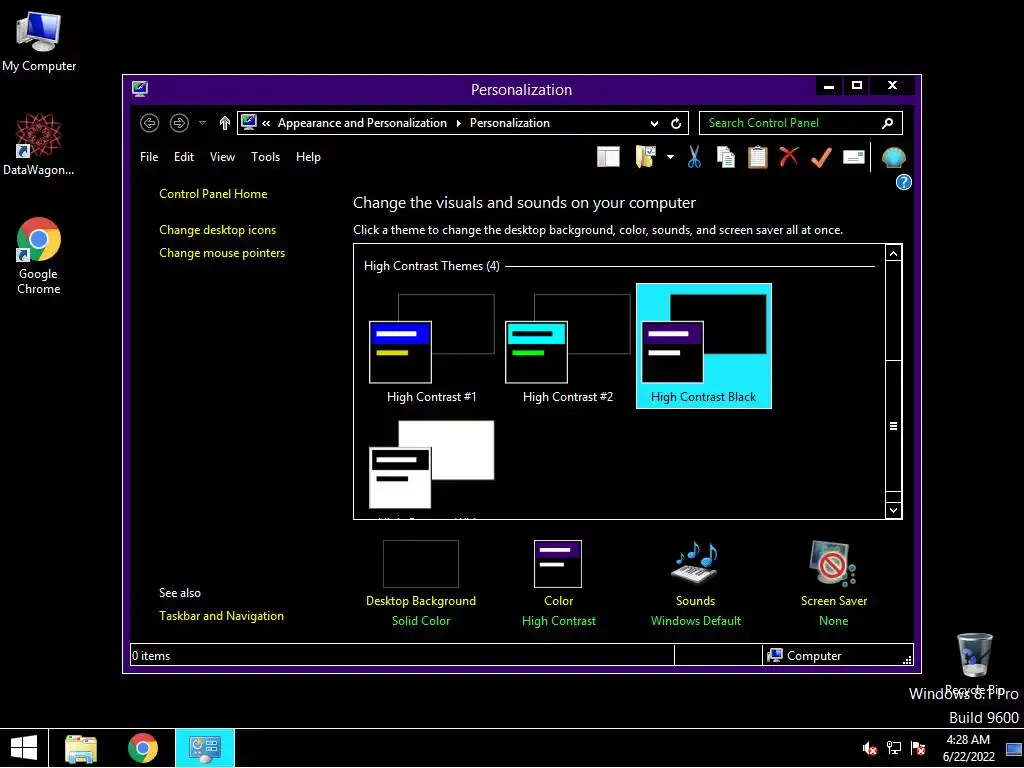Go back with the Back arrow

click(150, 123)
